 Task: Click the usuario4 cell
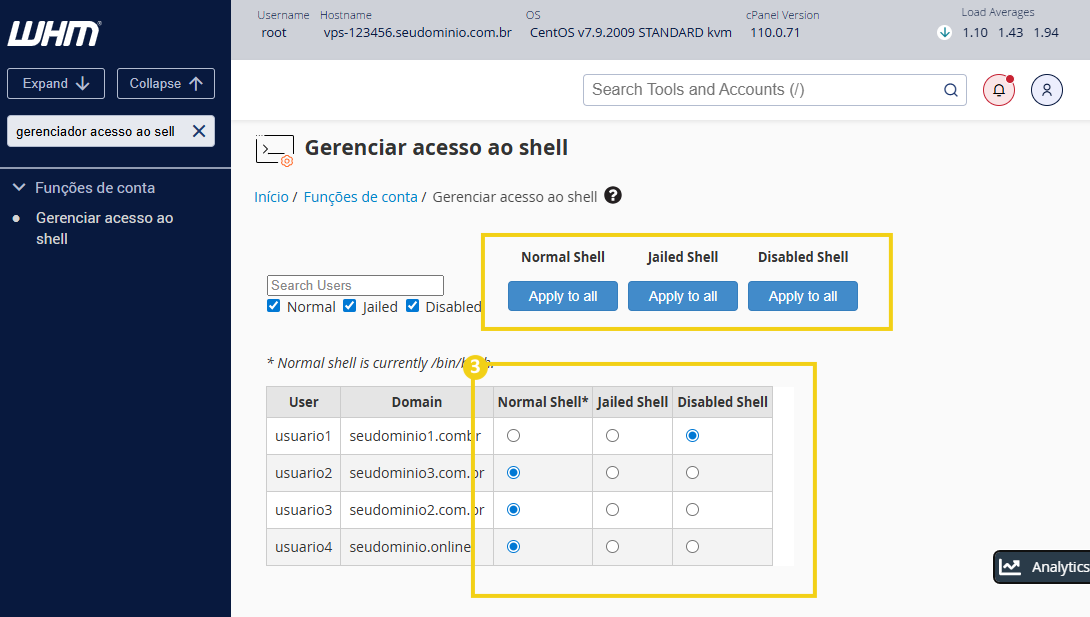pos(304,546)
